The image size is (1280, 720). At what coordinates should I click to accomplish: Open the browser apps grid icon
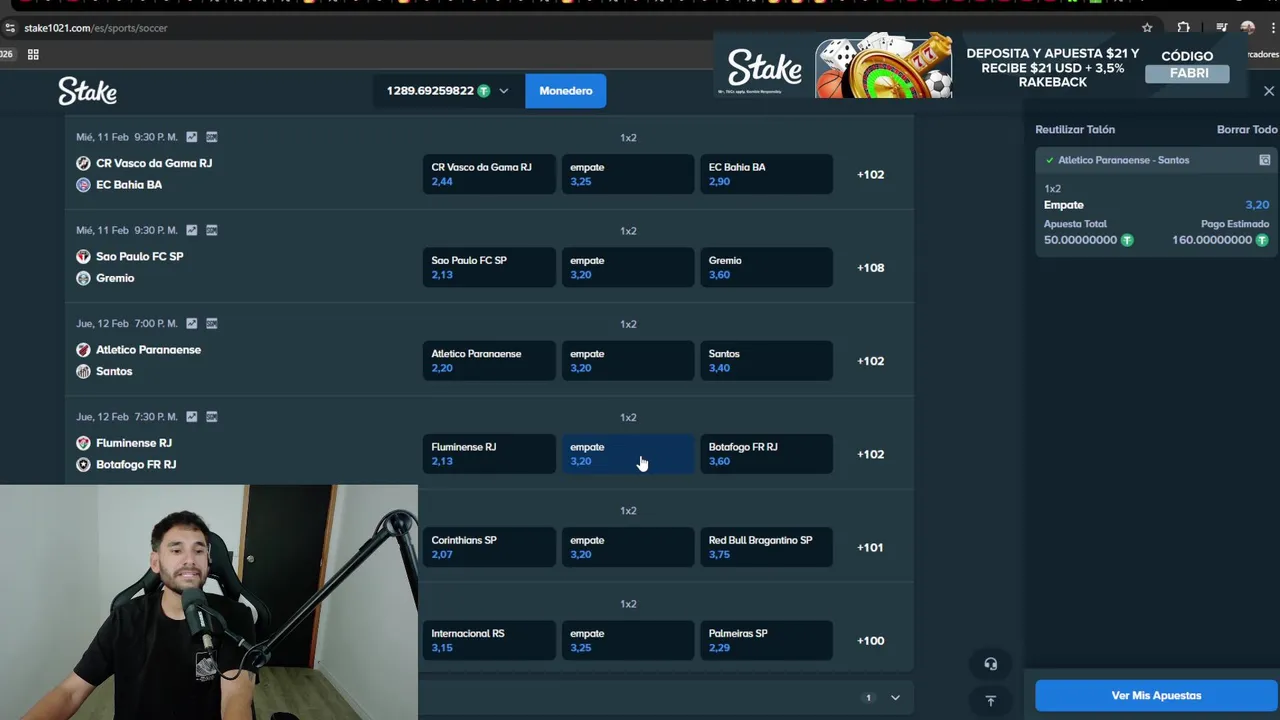click(x=33, y=55)
